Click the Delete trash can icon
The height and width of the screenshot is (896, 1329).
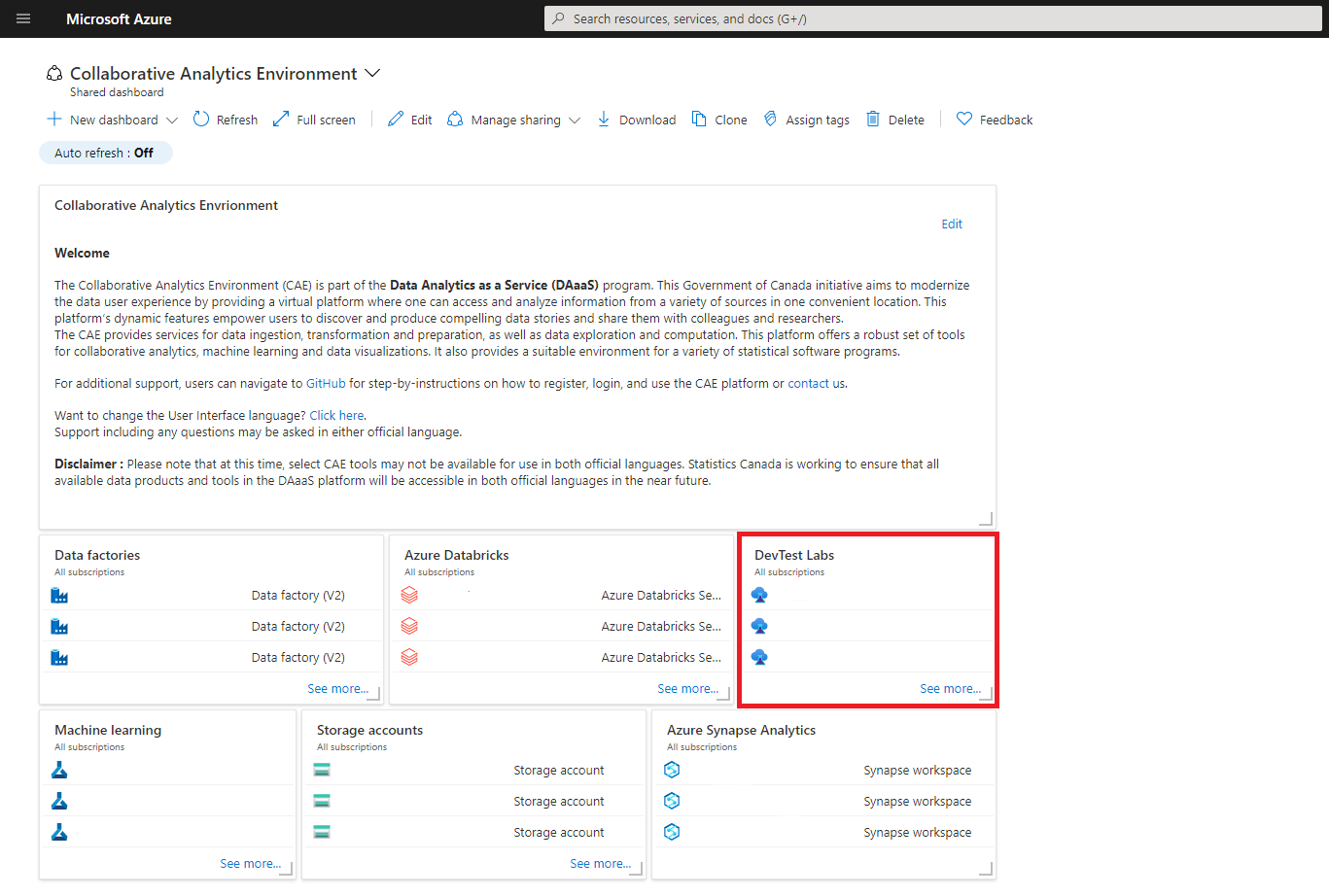point(873,119)
